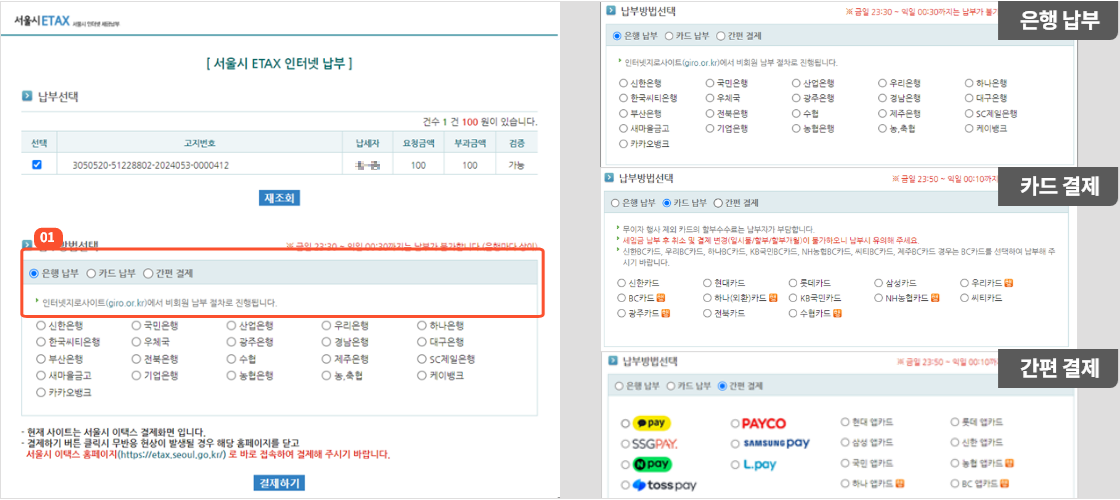Viewport: 1120px width, 500px height.
Task: Select the 국민 앱카드 radio button
Action: click(x=845, y=463)
